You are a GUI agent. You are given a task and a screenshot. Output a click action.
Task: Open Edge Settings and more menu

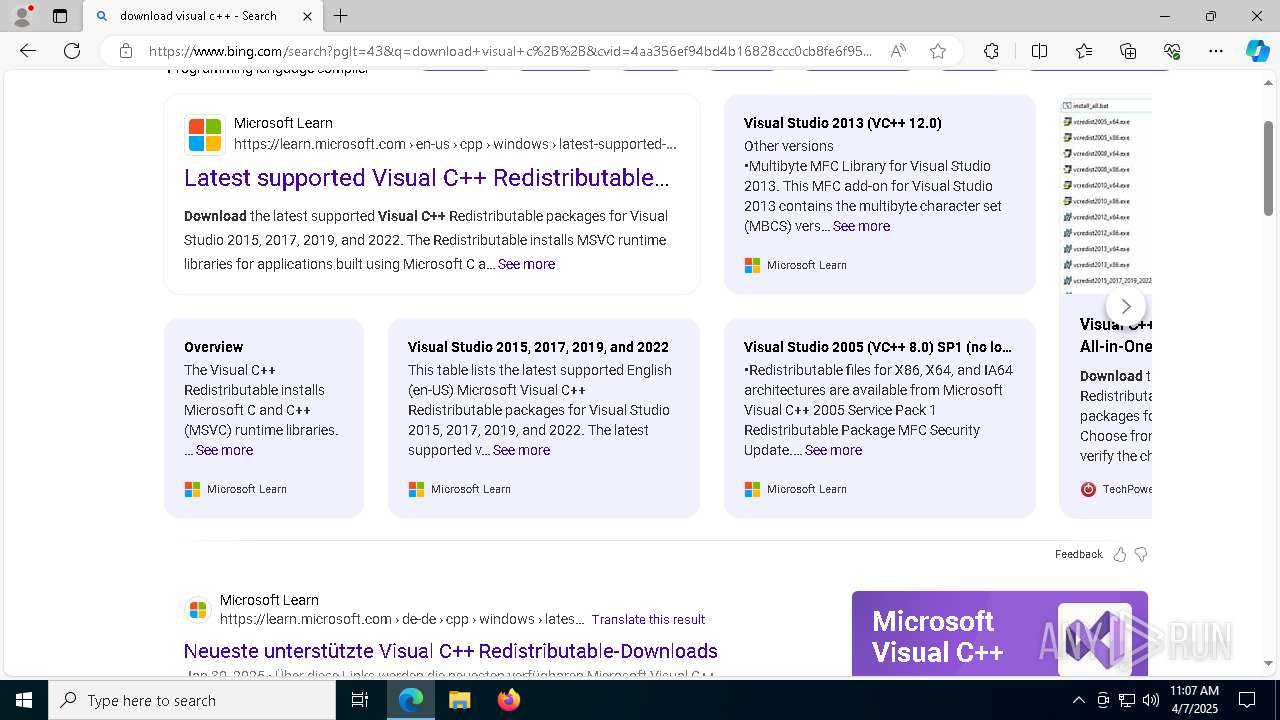[1216, 51]
